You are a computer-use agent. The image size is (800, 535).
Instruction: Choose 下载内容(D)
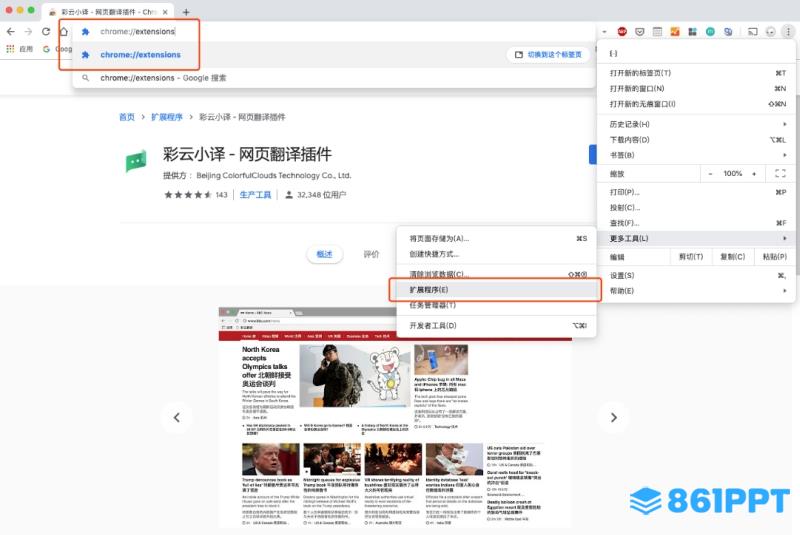[697, 140]
